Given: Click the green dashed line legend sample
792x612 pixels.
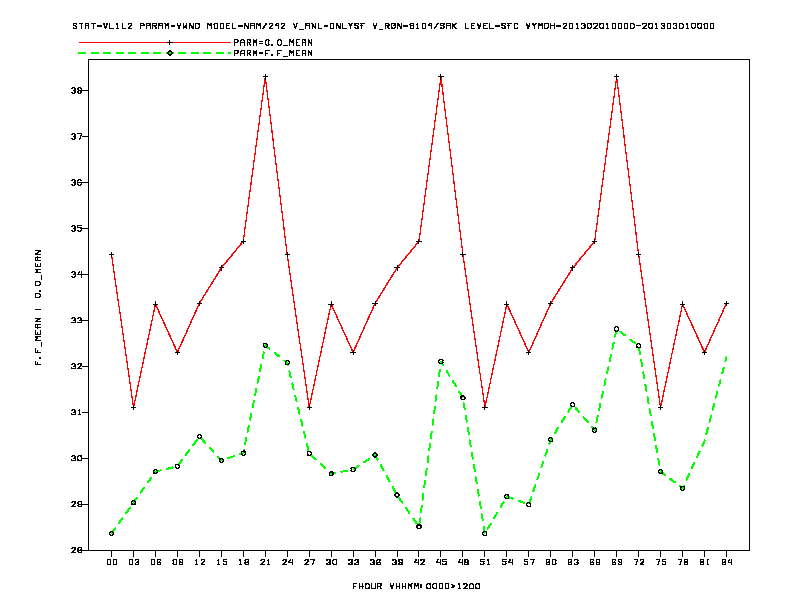Looking at the screenshot, I should click(155, 53).
